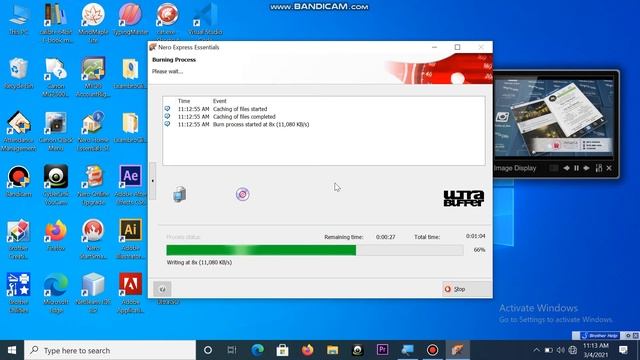Click the Ultra Buffer logo
Screen dimensions: 640x360
[x=464, y=198]
